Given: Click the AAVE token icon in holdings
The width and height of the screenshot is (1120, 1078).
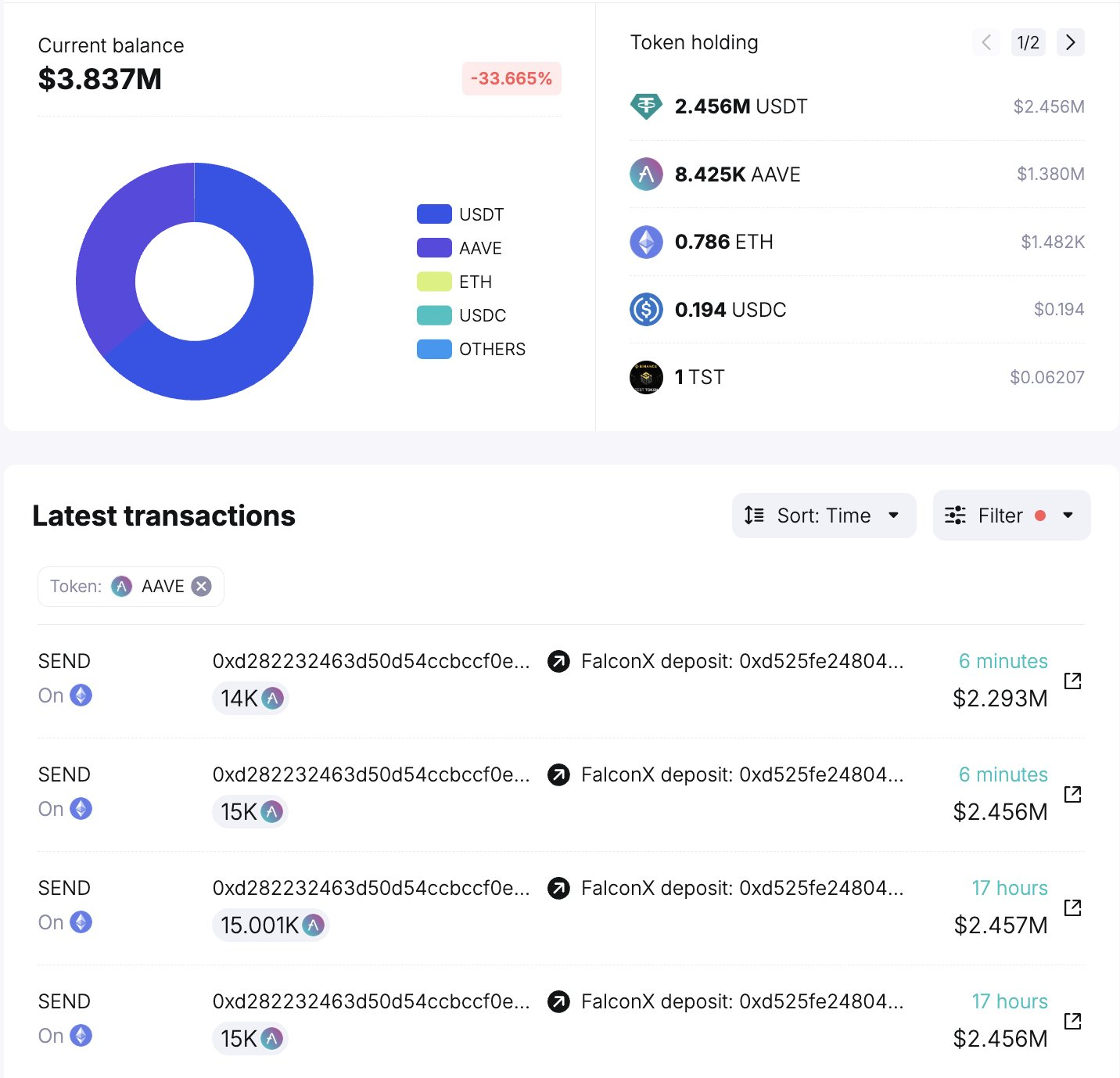Looking at the screenshot, I should tap(646, 174).
